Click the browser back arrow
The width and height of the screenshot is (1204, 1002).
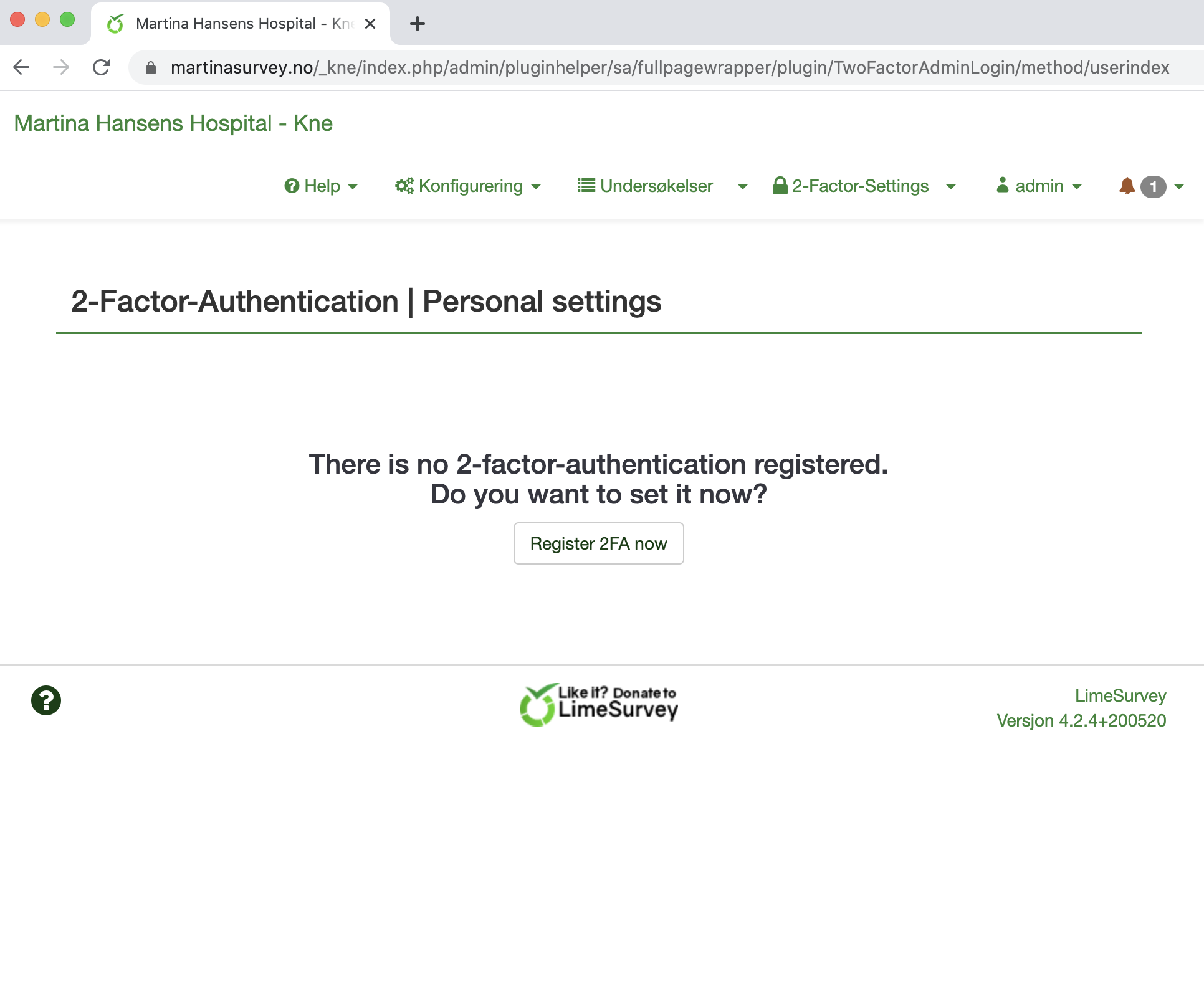[22, 67]
